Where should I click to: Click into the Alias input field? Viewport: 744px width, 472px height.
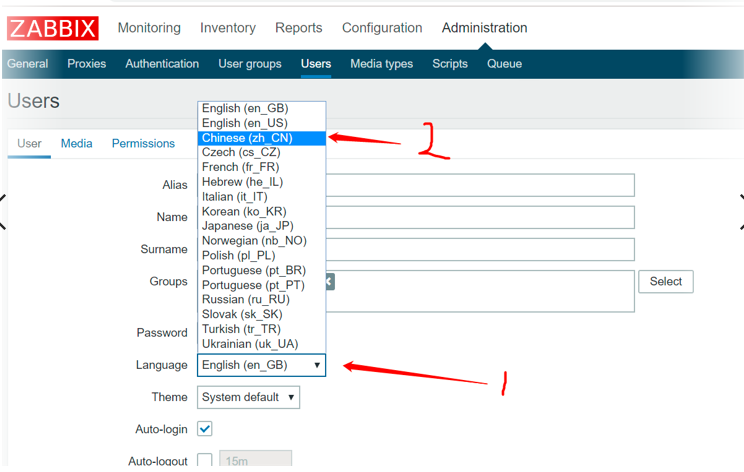coord(480,185)
